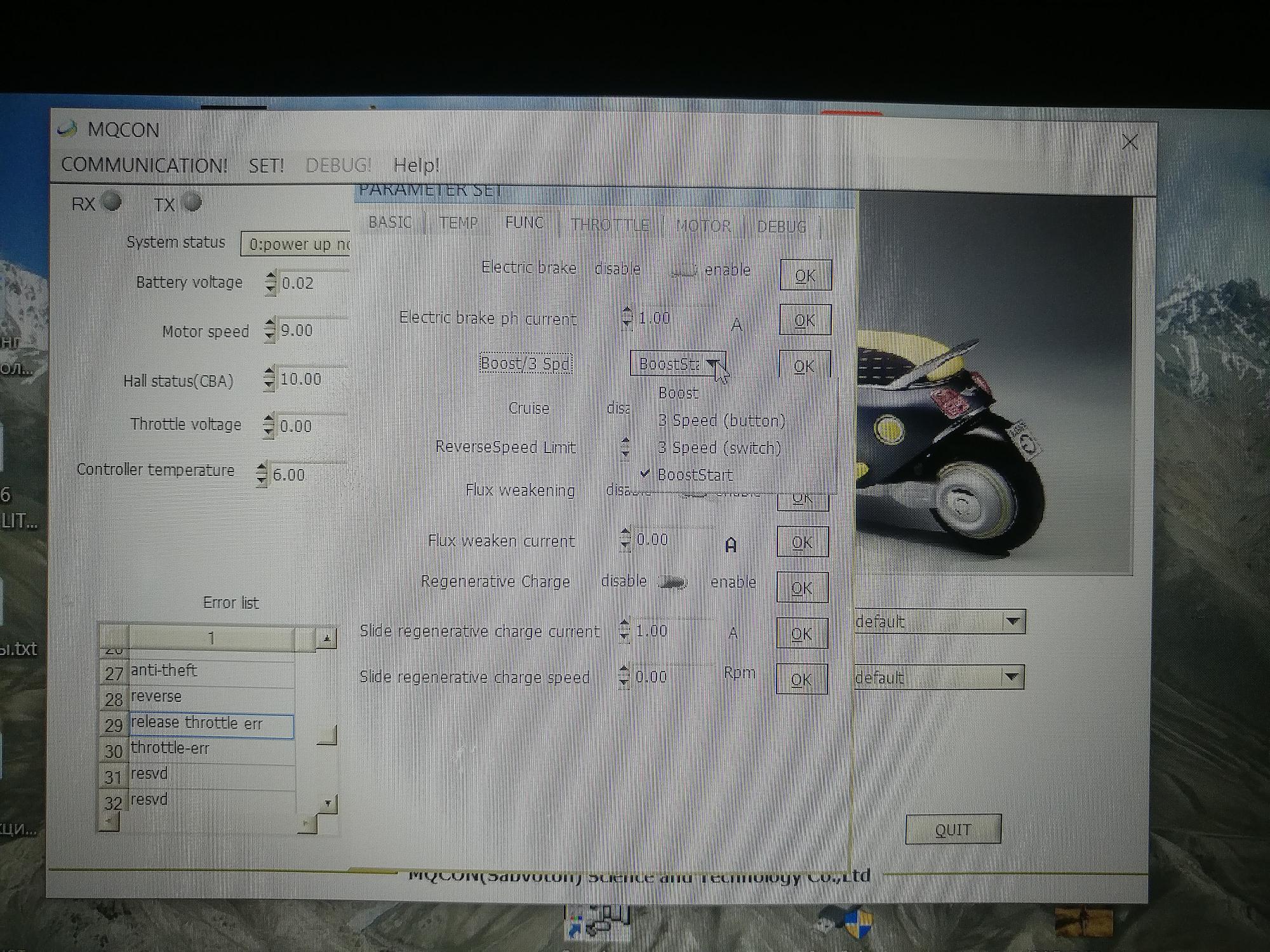The image size is (1270, 952).
Task: Select error row 32 resvd
Action: 211,800
